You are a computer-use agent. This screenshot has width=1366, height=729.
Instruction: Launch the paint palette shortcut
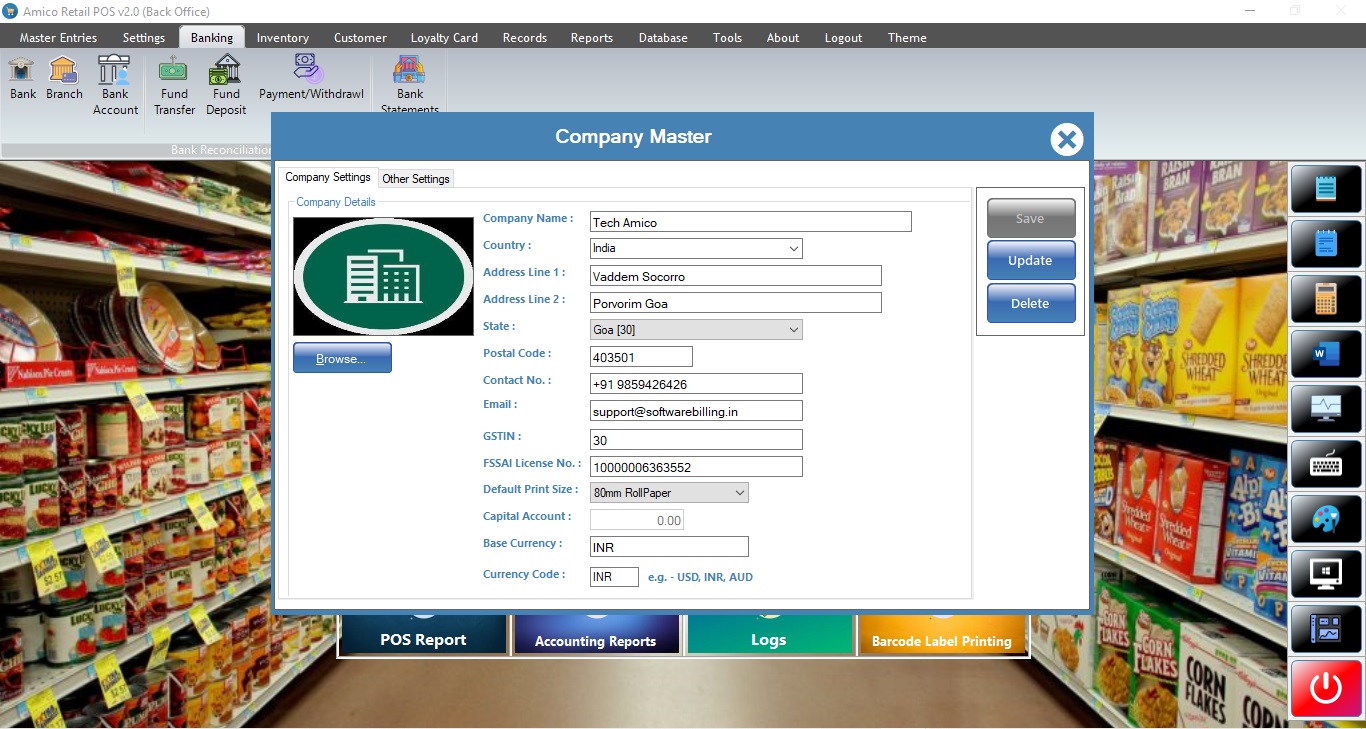tap(1326, 519)
